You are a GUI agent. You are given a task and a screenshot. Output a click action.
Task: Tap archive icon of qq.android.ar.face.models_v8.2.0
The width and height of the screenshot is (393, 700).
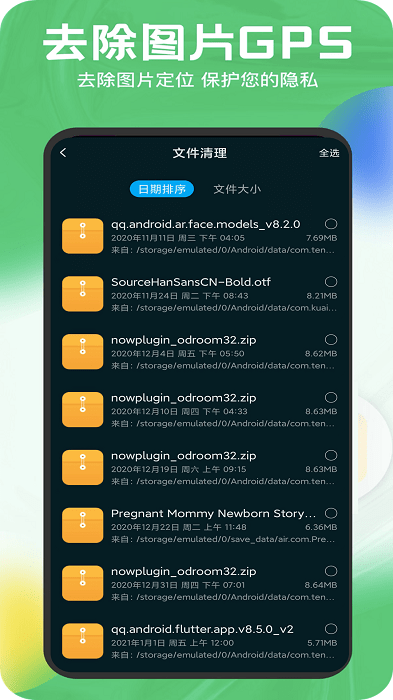pyautogui.click(x=83, y=236)
